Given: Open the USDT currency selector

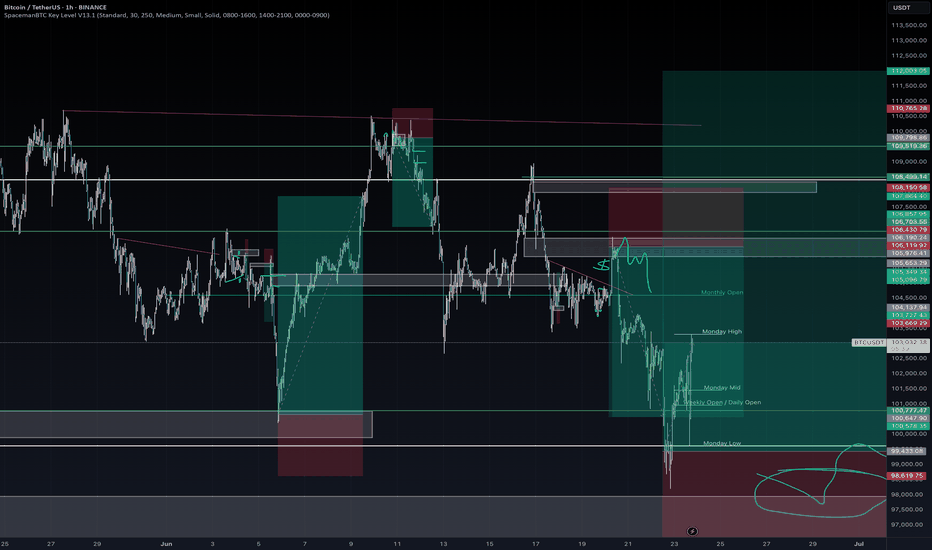Looking at the screenshot, I should click(x=902, y=8).
